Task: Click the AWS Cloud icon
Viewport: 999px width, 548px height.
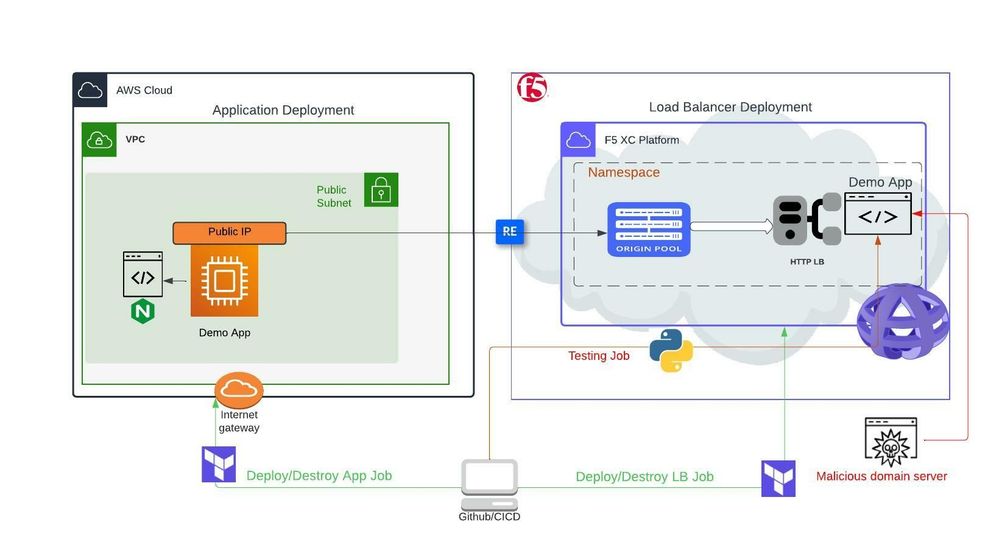Action: click(x=91, y=90)
